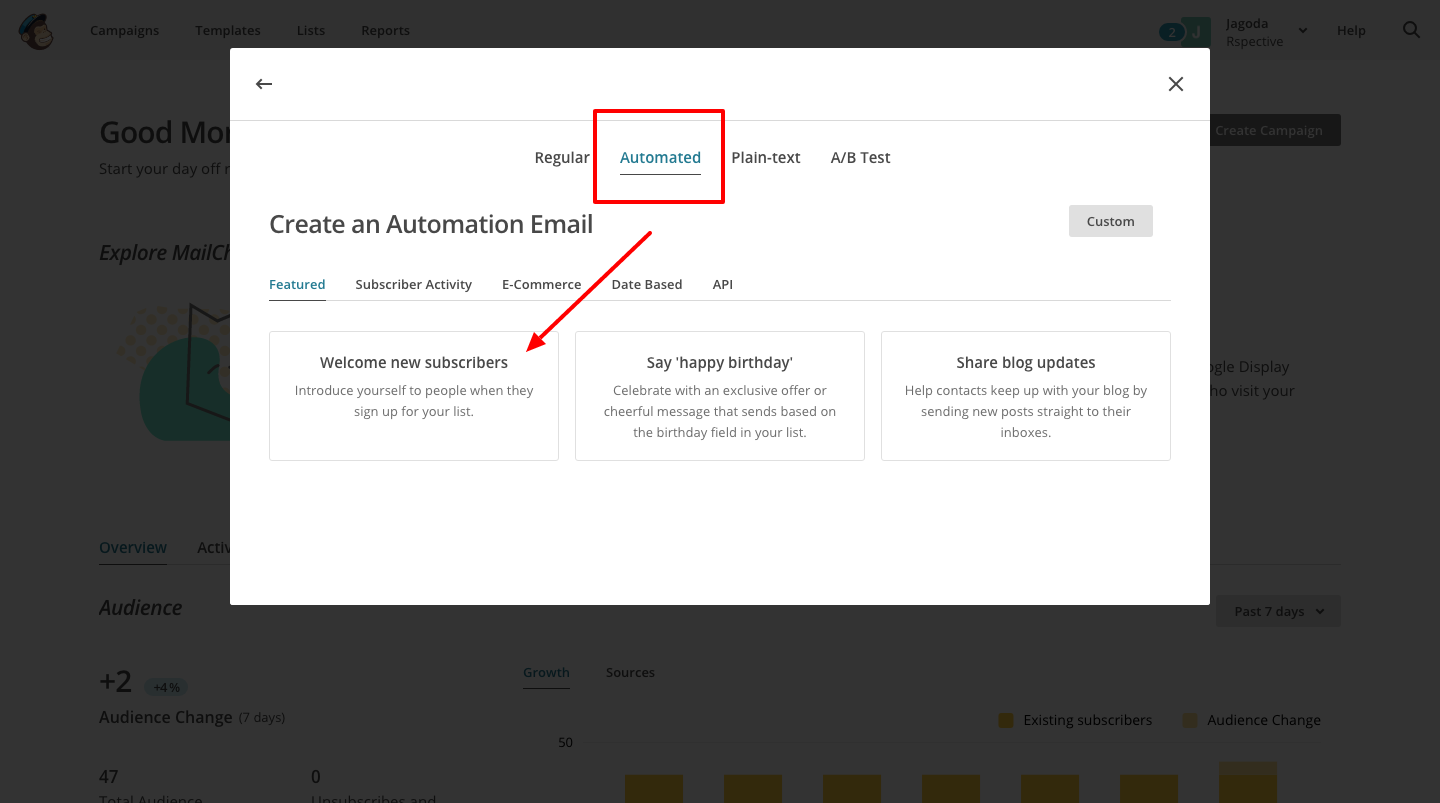Select the Overview tab on the dashboard
The width and height of the screenshot is (1440, 803).
click(133, 547)
